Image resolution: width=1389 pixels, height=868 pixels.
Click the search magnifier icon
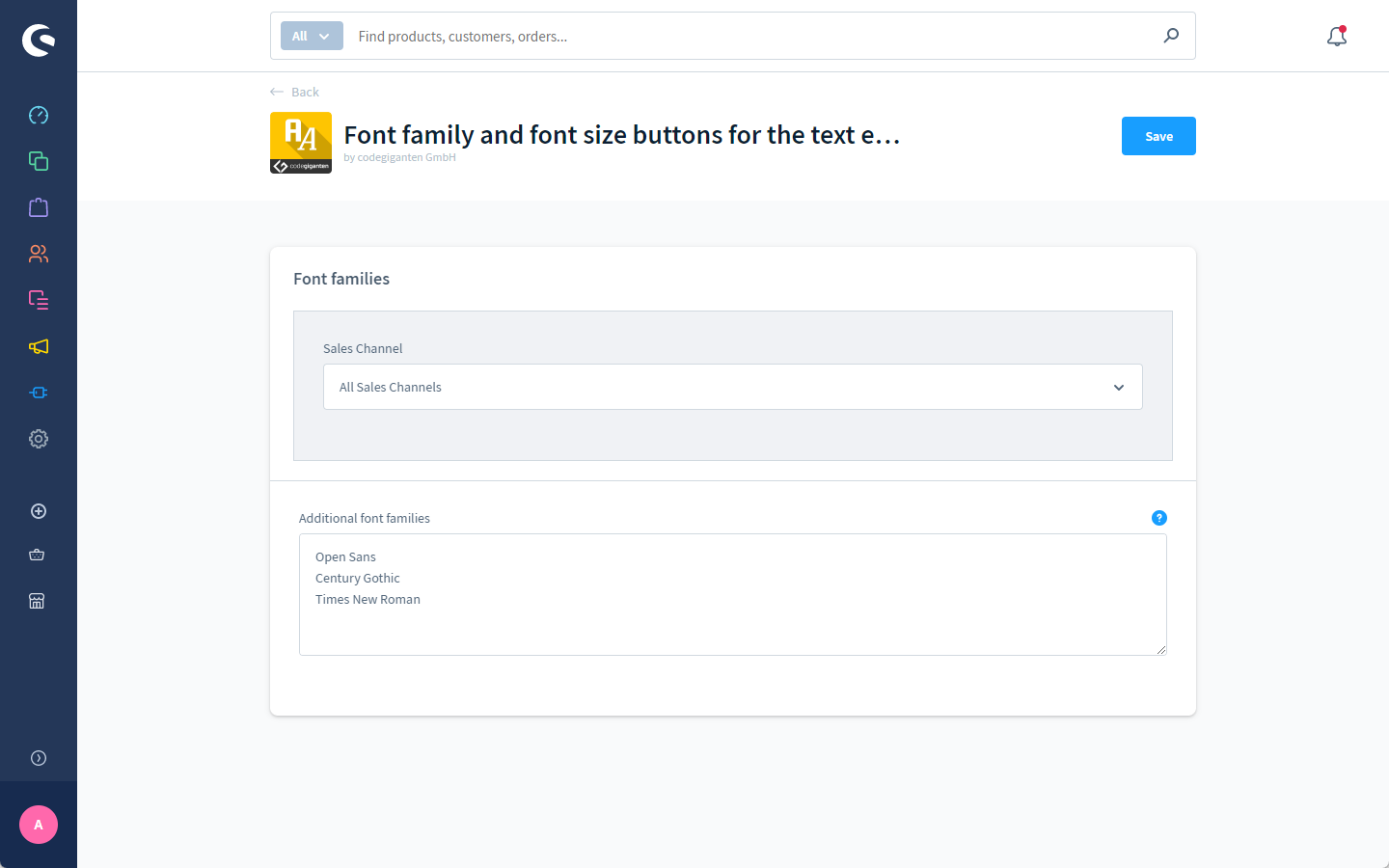1171,36
